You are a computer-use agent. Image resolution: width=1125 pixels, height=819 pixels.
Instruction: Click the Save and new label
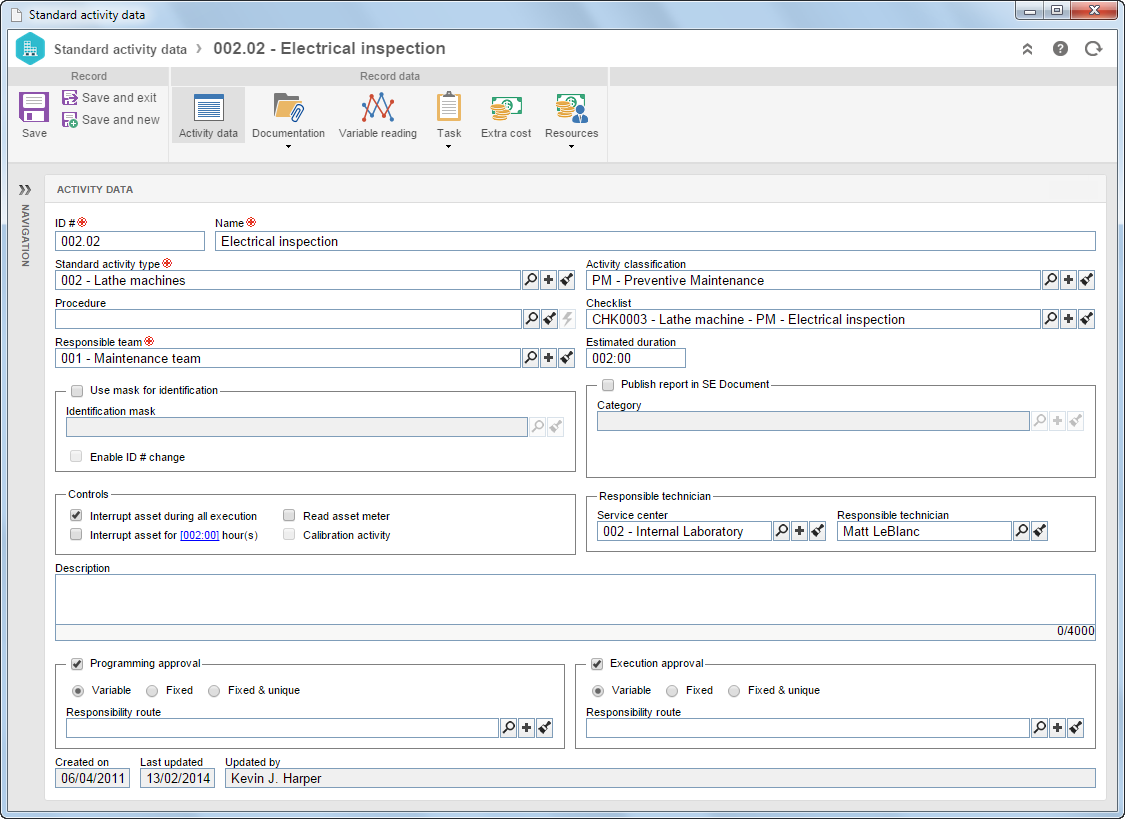click(x=121, y=120)
